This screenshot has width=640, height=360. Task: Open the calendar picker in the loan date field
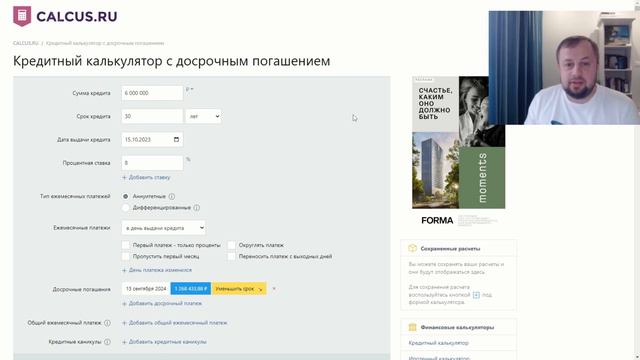[x=176, y=140]
